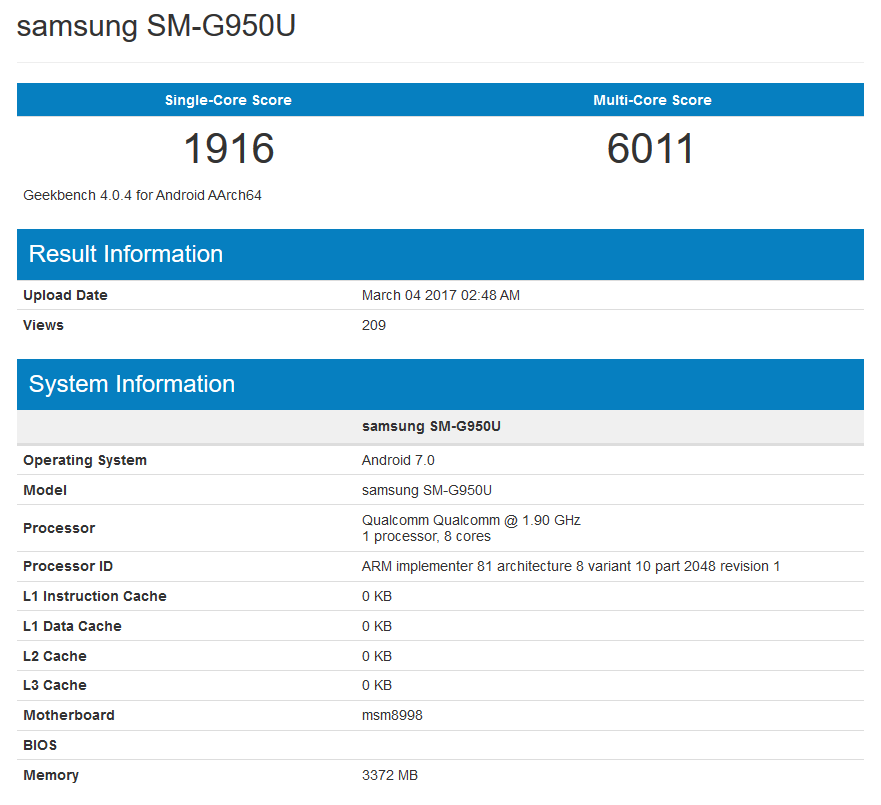Viewport: 881px width, 805px height.
Task: Click the L2 Cache row label
Action: (54, 656)
